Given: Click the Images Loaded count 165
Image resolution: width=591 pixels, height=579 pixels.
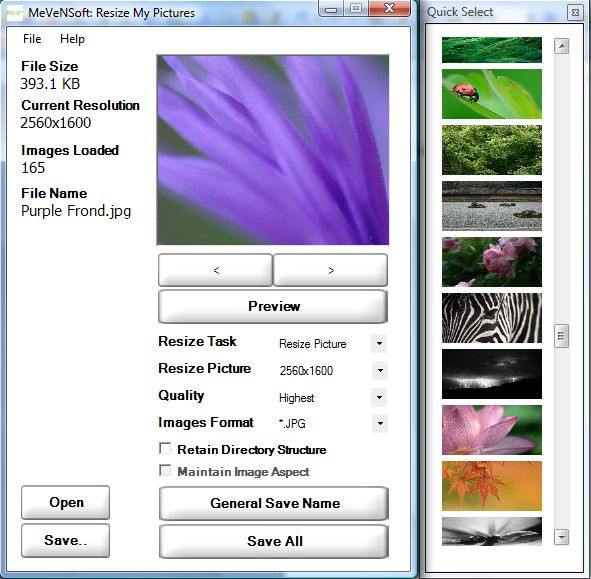Looking at the screenshot, I should (33, 168).
